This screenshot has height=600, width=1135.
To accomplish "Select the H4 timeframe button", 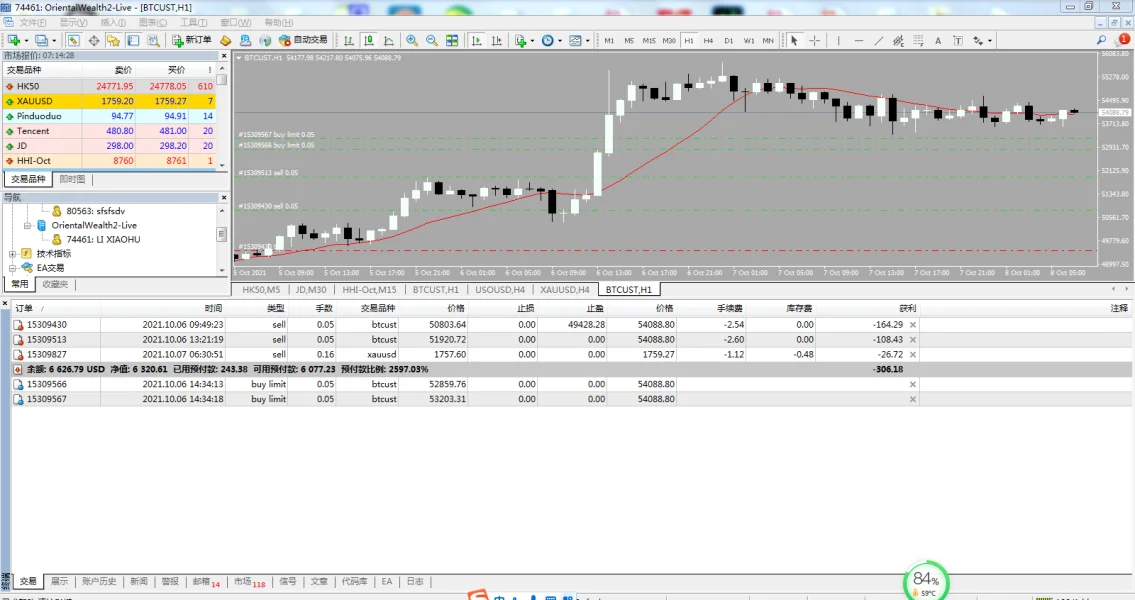I will (x=708, y=40).
